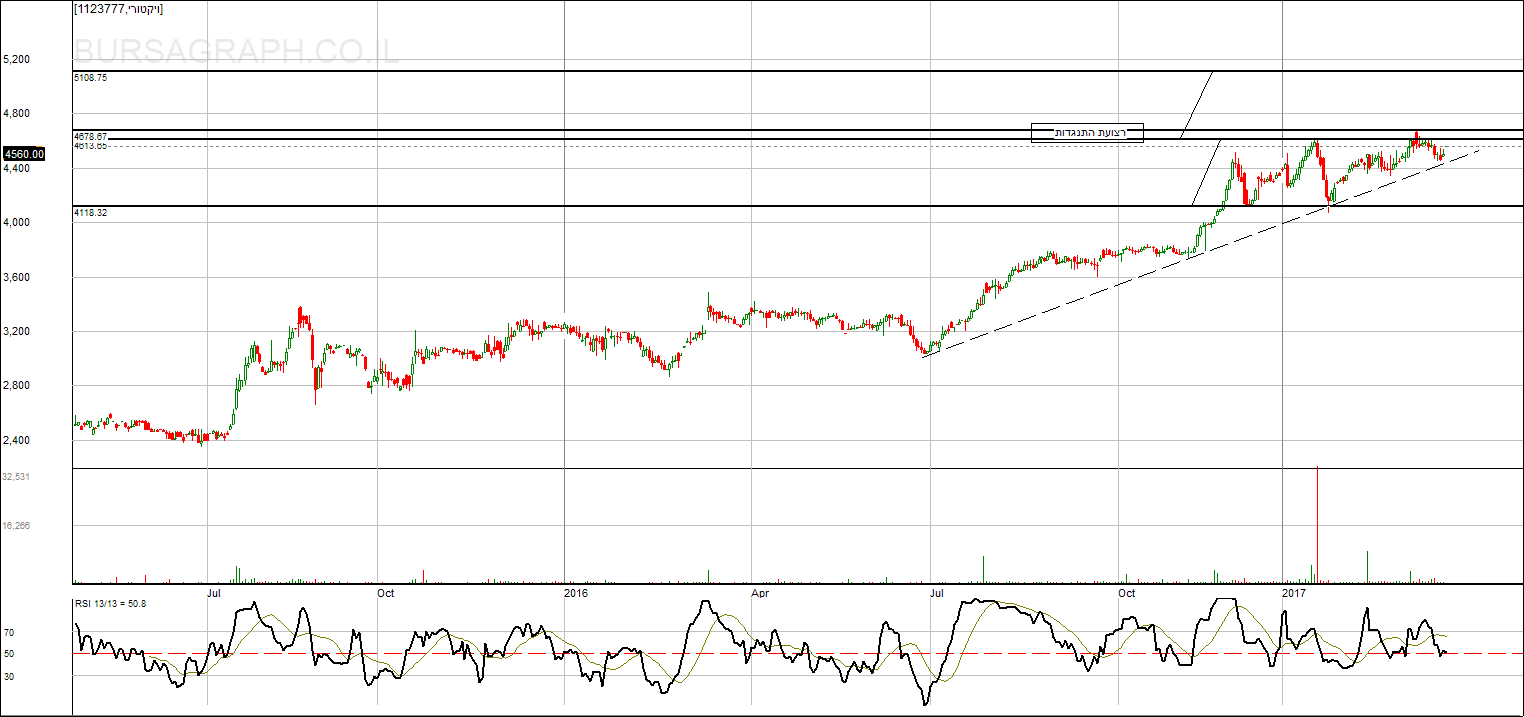This screenshot has height=717, width=1524.
Task: Click the 4678.67 horizontal level label
Action: [91, 136]
